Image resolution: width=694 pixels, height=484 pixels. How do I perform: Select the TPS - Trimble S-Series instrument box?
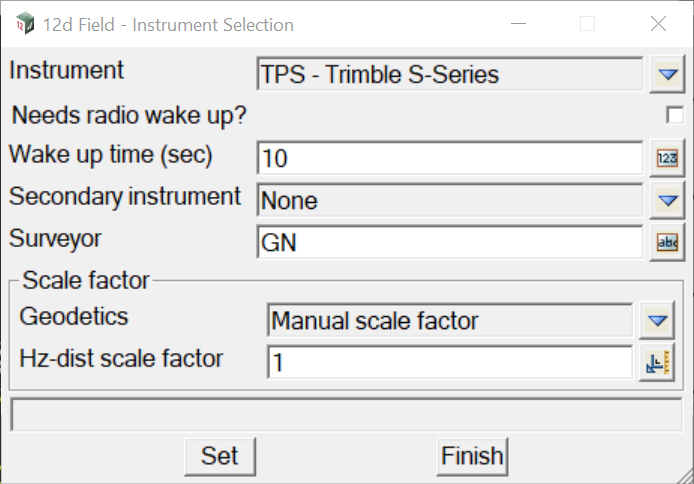pyautogui.click(x=450, y=74)
